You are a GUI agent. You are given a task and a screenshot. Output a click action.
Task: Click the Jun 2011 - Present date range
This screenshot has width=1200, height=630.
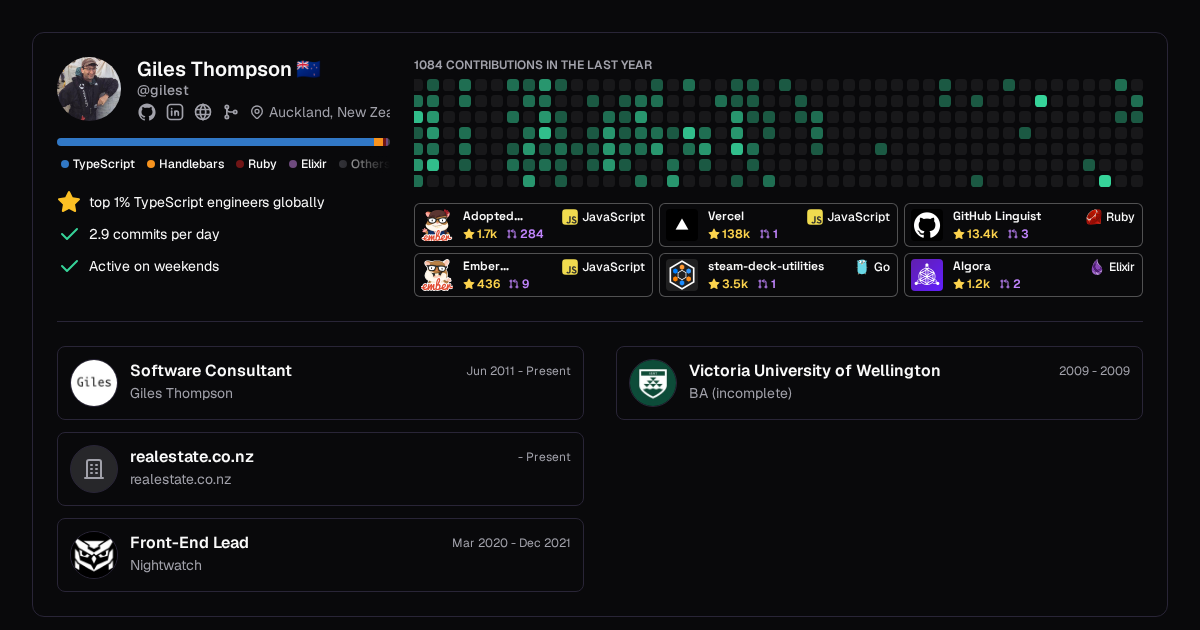518,371
